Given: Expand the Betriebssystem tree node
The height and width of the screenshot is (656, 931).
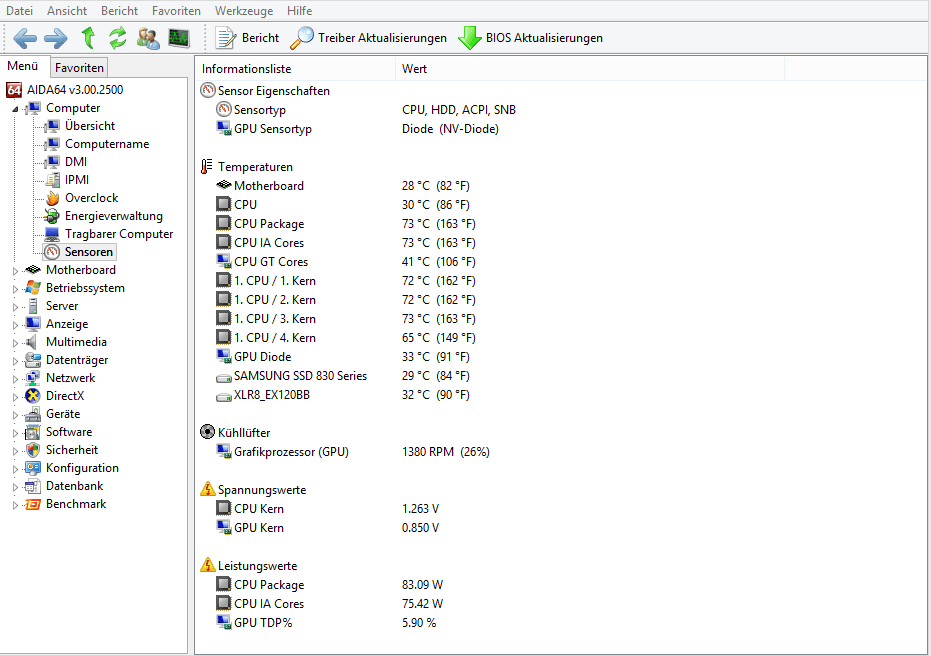Looking at the screenshot, I should (x=15, y=289).
